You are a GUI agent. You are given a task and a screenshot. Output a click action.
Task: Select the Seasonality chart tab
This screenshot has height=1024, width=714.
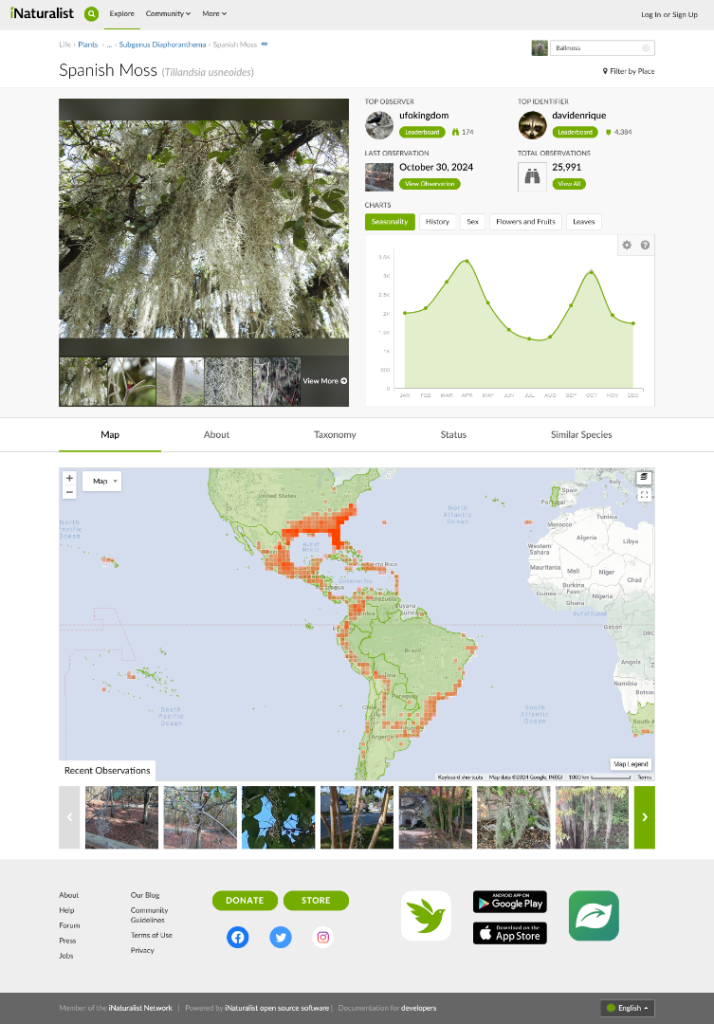[x=389, y=222]
